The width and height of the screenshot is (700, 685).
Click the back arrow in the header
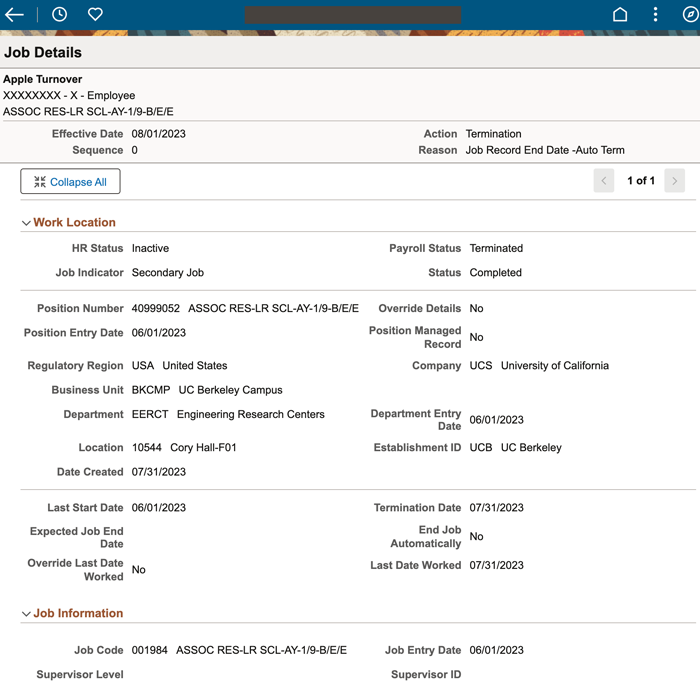14,15
